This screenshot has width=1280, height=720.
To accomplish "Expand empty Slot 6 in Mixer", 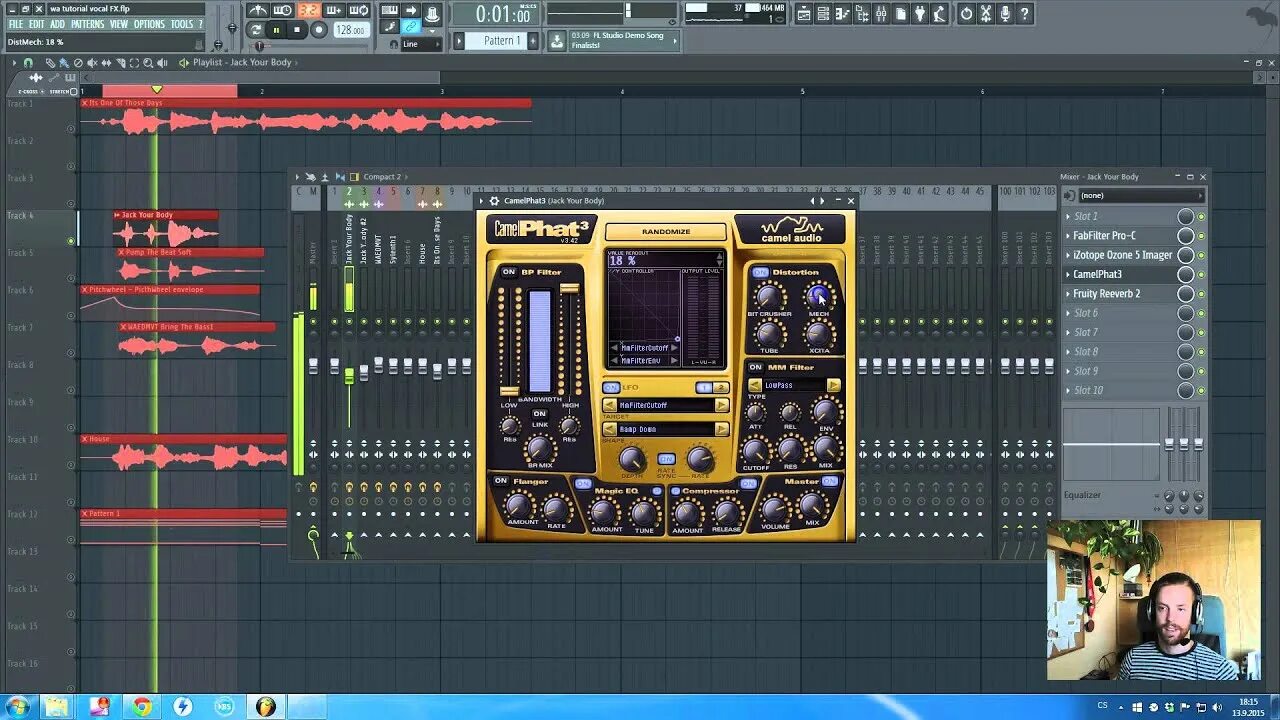I will 1068,313.
